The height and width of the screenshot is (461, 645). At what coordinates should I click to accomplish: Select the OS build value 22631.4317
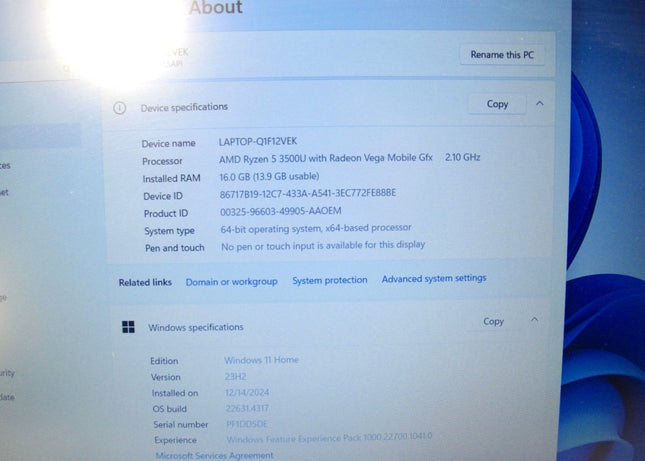247,408
